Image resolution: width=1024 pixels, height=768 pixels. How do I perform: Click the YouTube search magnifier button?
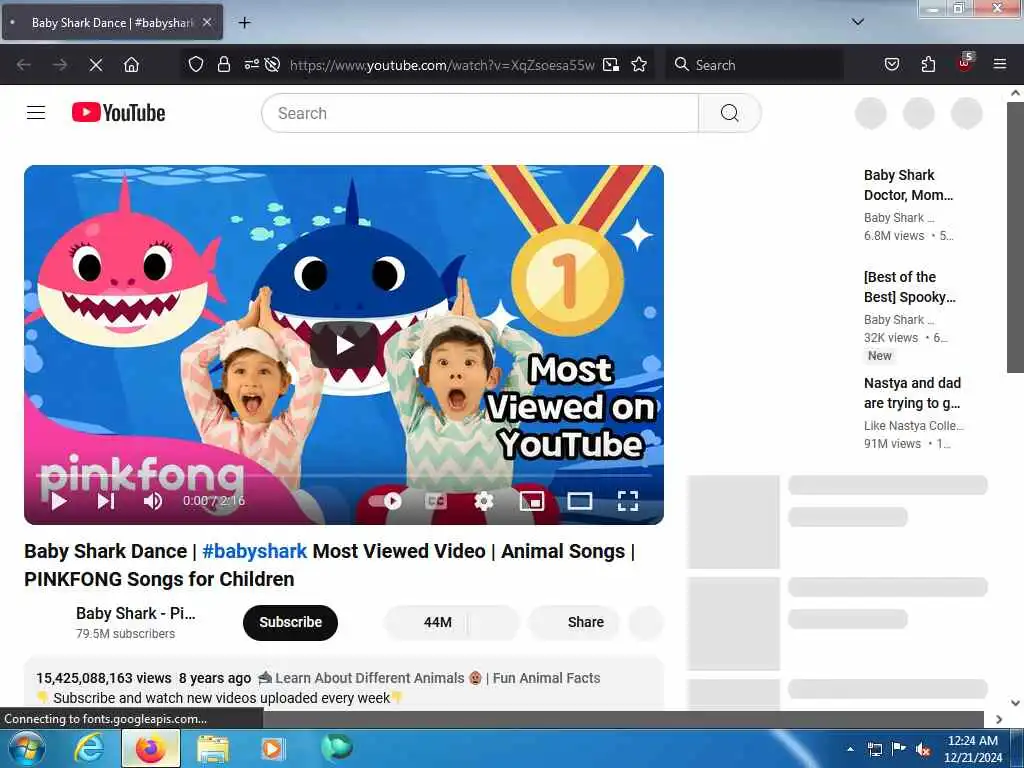(729, 113)
